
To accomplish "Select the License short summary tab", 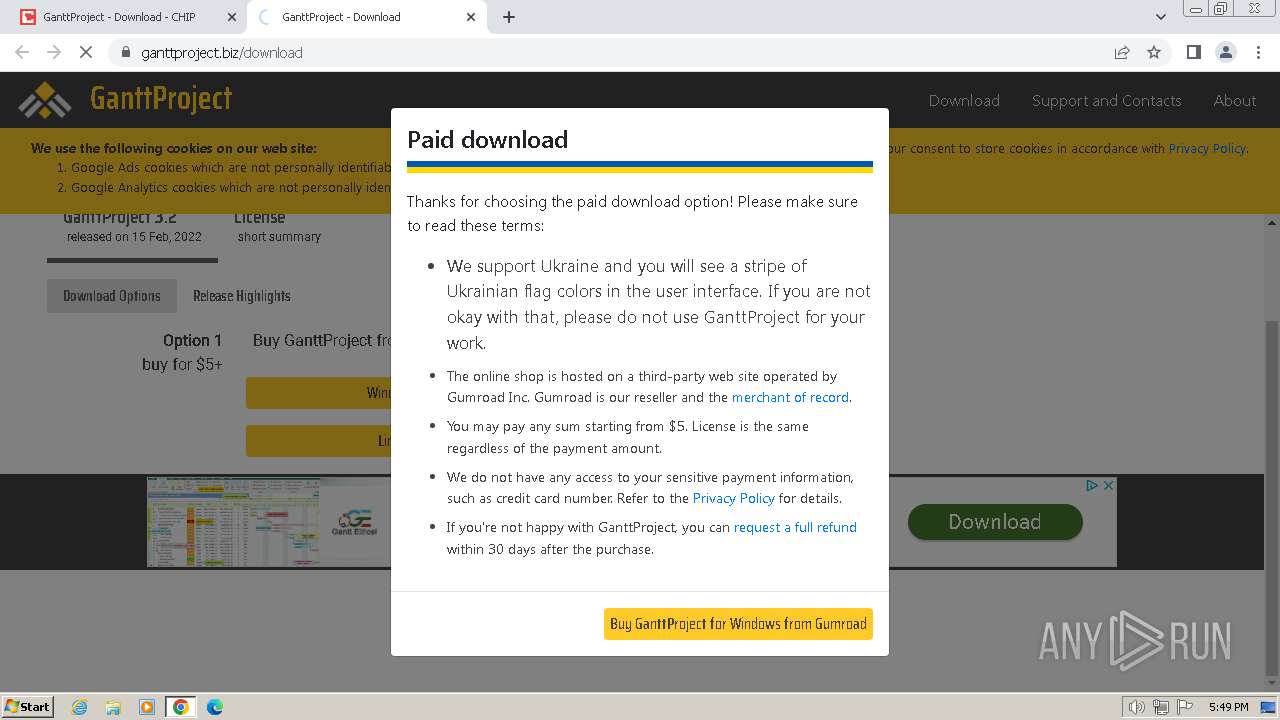I will 279,228.
